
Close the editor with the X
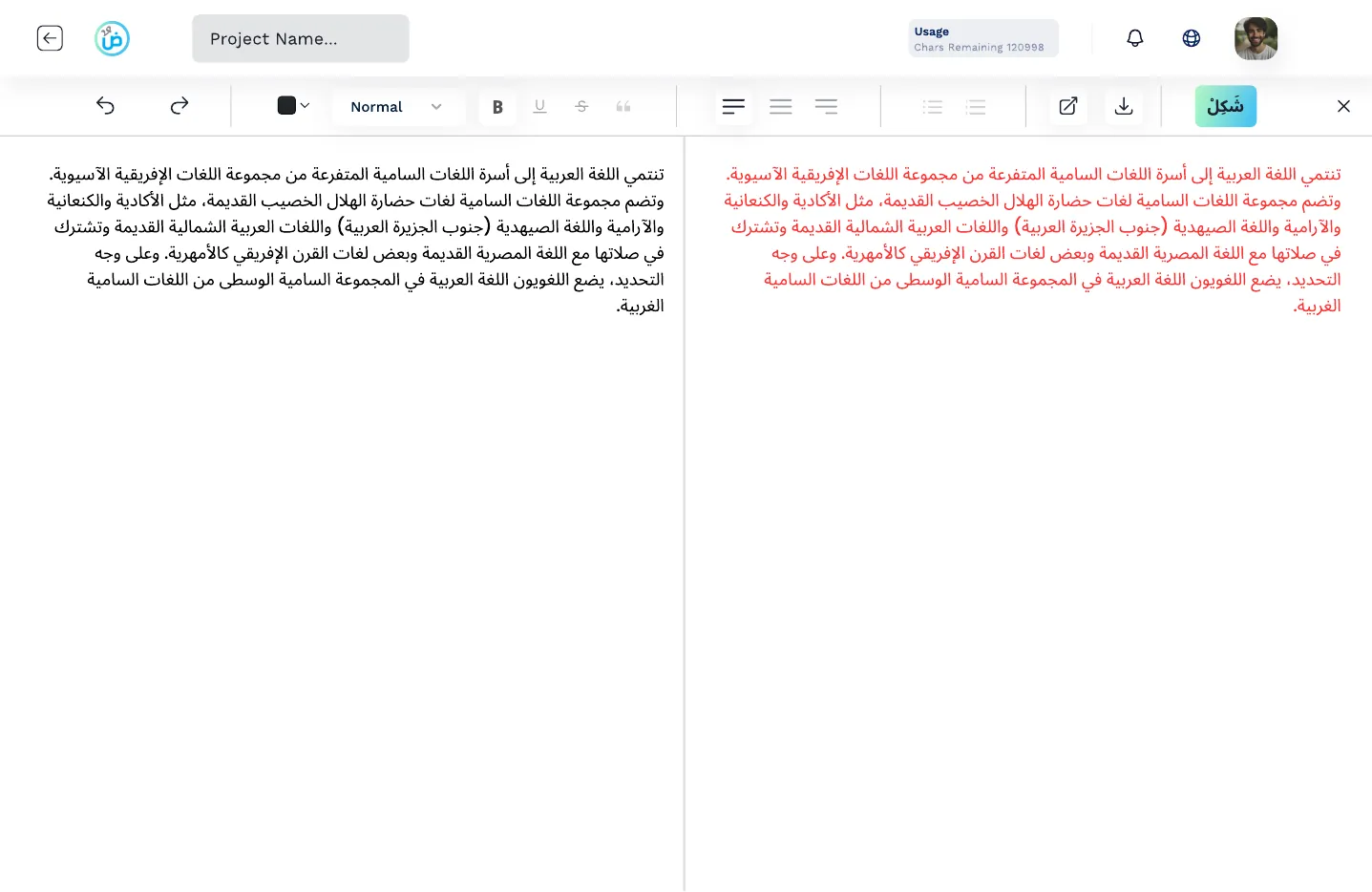click(x=1343, y=106)
